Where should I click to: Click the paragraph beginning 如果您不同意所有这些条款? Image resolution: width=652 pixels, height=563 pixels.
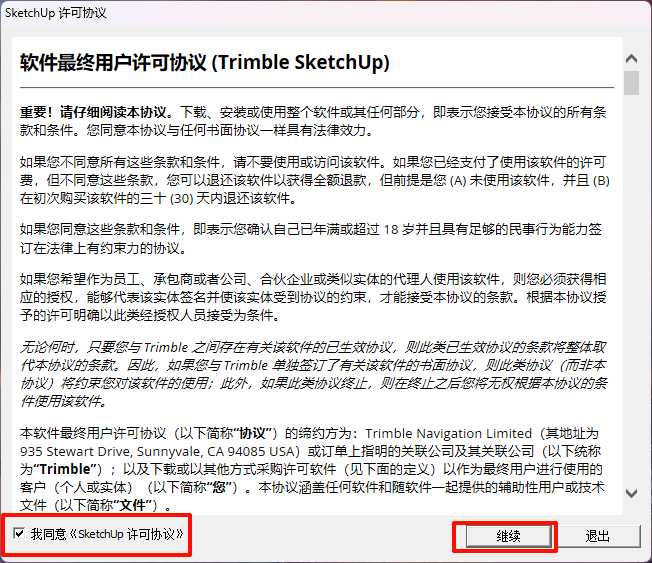pos(315,180)
